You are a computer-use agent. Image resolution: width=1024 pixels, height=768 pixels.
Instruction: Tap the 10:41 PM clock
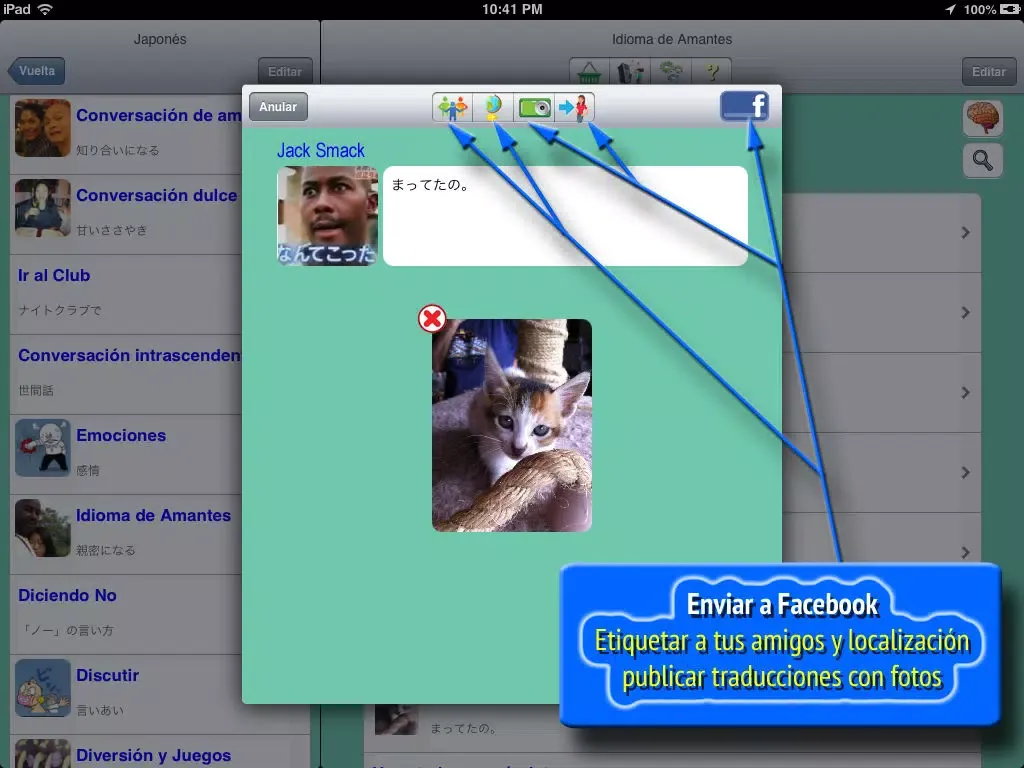(512, 9)
